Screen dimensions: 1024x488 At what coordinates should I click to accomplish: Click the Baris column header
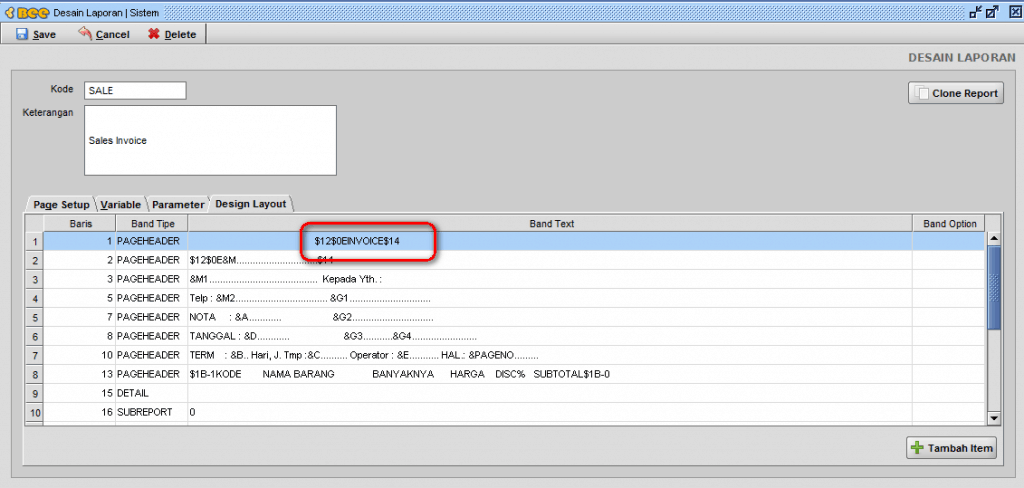tap(80, 223)
